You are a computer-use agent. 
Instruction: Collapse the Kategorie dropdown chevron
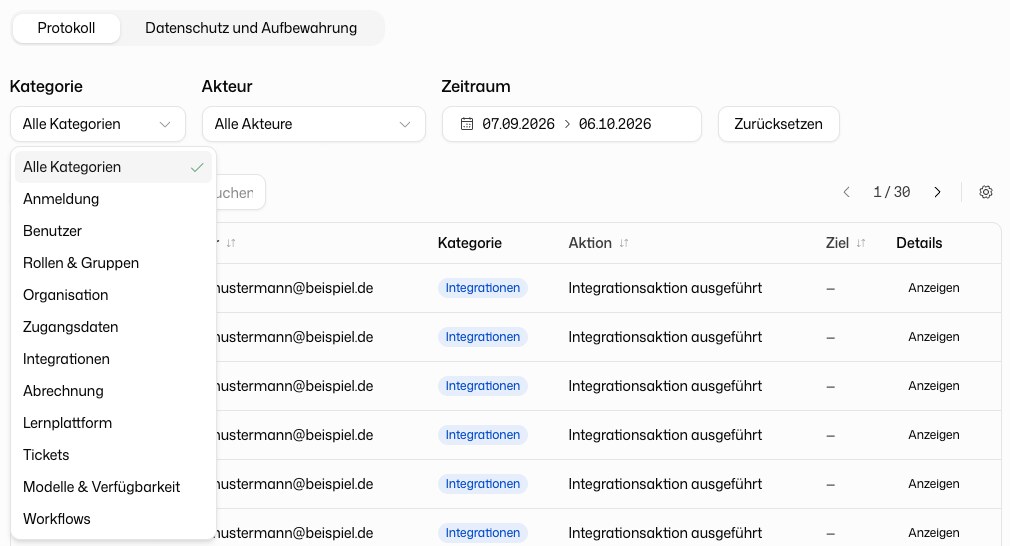165,124
